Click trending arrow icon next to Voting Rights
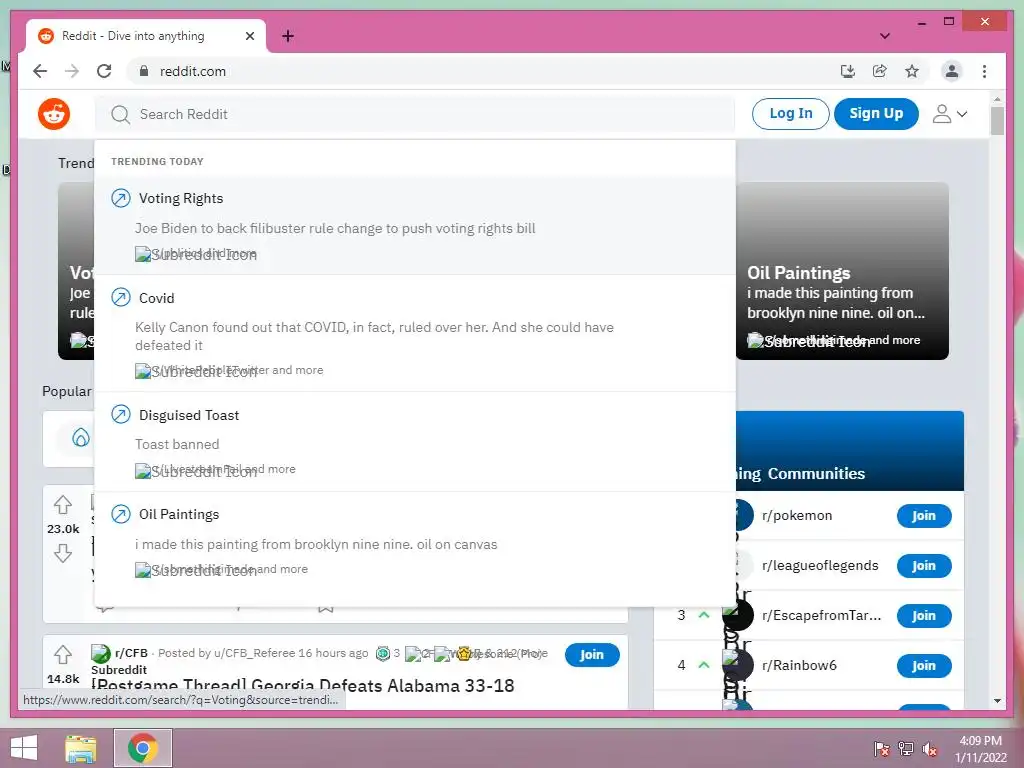Screen dimensions: 1024x768 [121, 198]
